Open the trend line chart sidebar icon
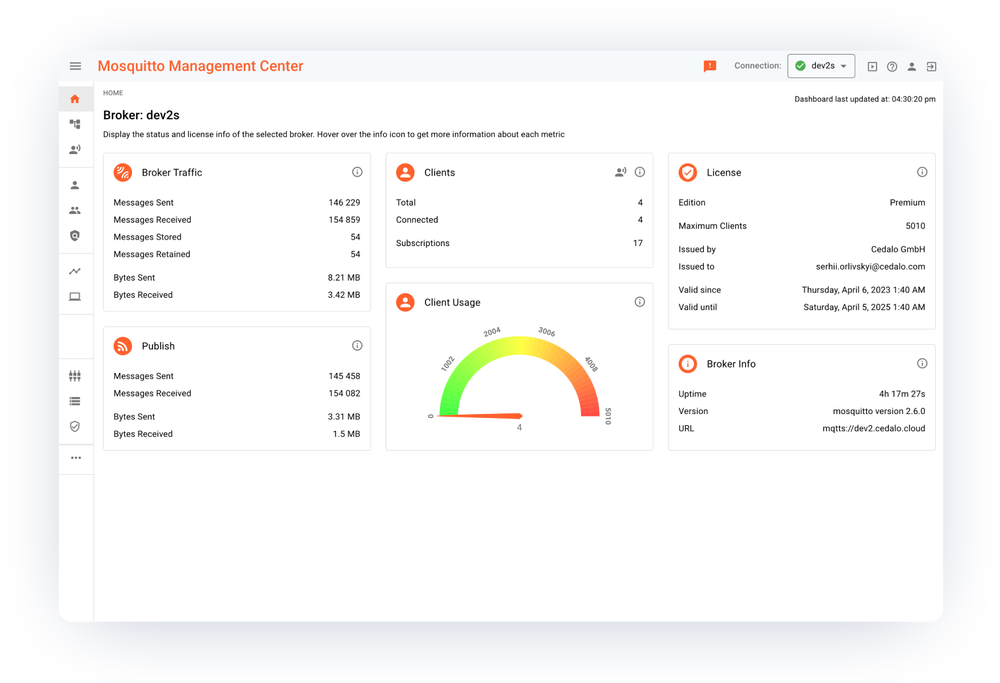Image resolution: width=1000 pixels, height=683 pixels. 75,271
